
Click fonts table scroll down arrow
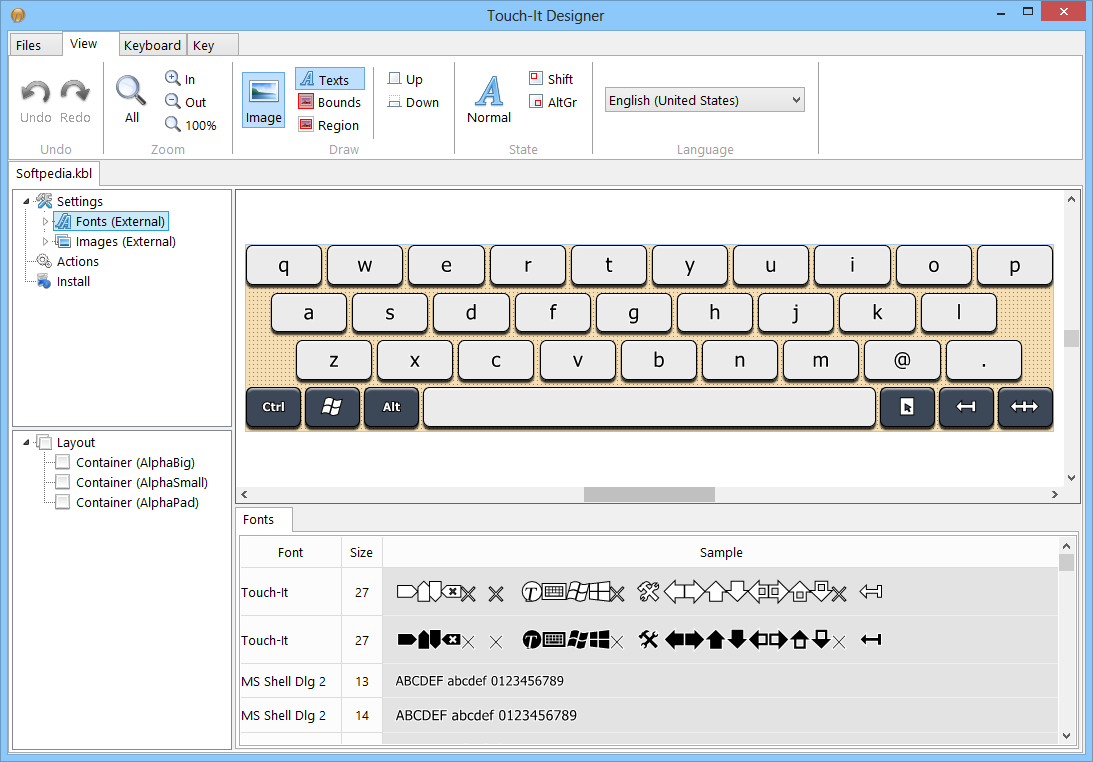point(1067,736)
